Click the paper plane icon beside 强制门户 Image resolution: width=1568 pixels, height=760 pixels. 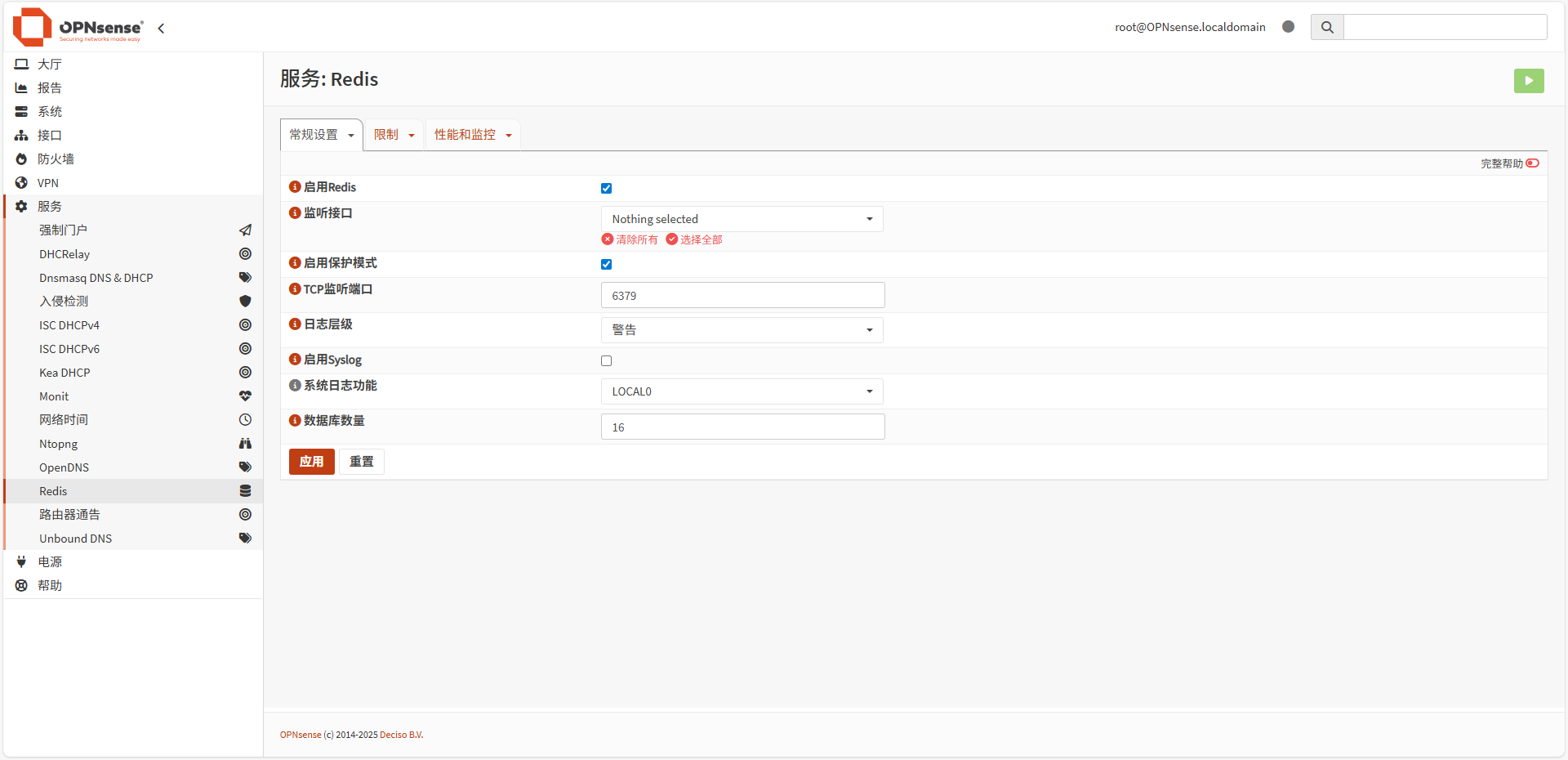tap(245, 230)
